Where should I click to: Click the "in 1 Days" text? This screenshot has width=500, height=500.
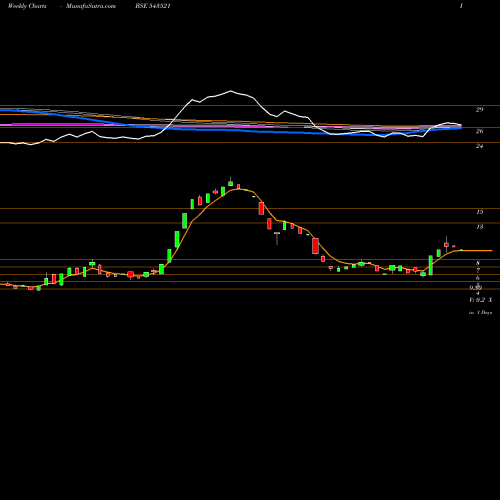tap(481, 313)
